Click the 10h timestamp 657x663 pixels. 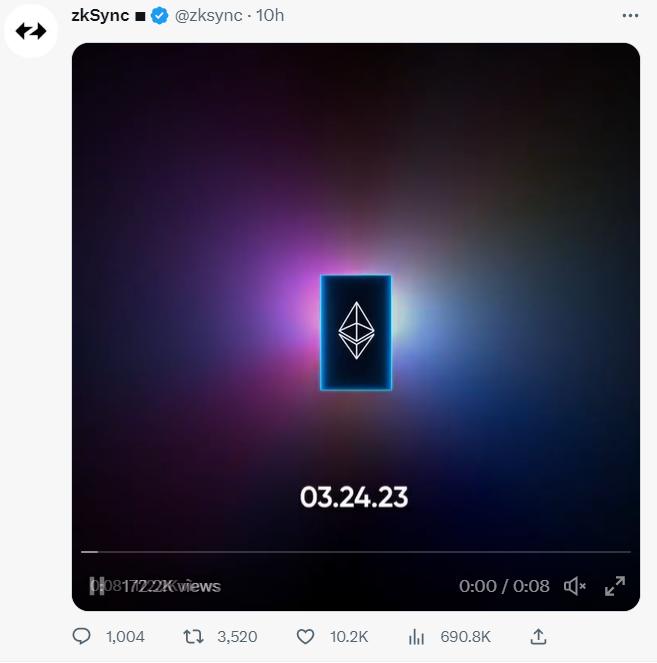click(270, 16)
